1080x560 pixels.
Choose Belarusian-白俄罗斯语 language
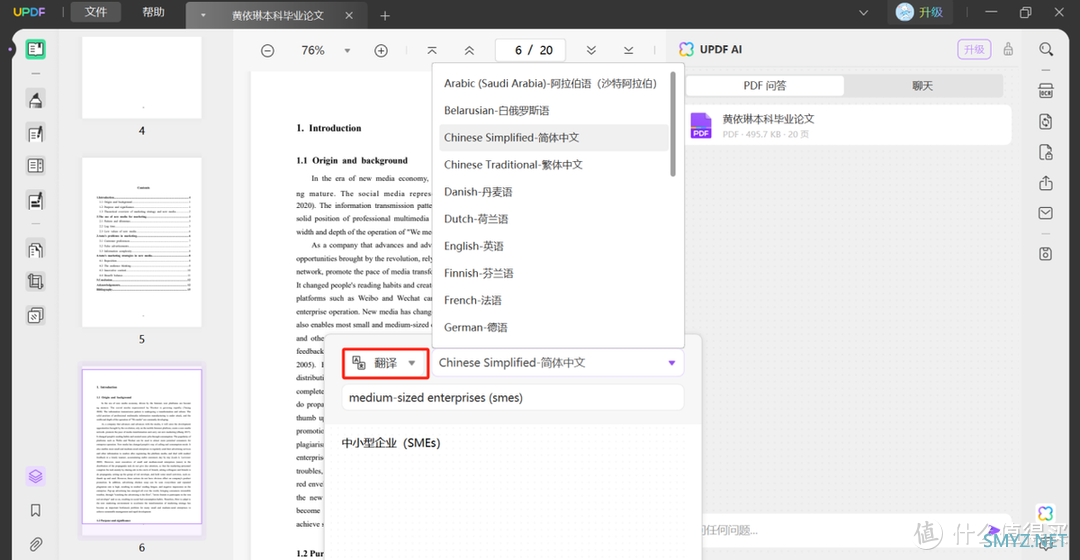click(x=553, y=110)
